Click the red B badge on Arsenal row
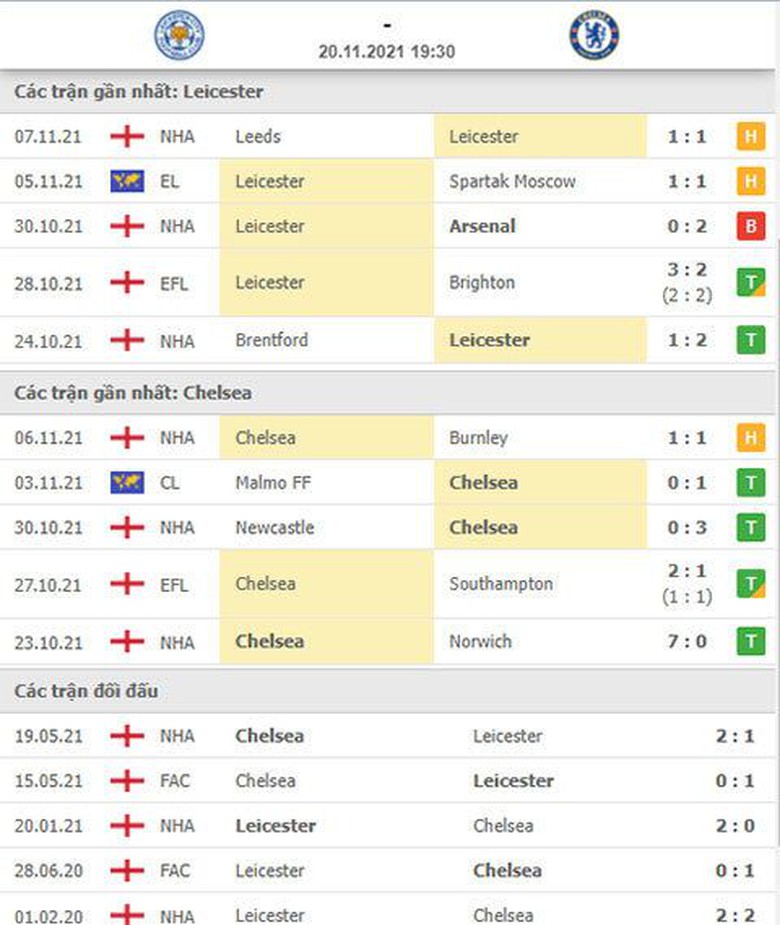 pos(750,227)
